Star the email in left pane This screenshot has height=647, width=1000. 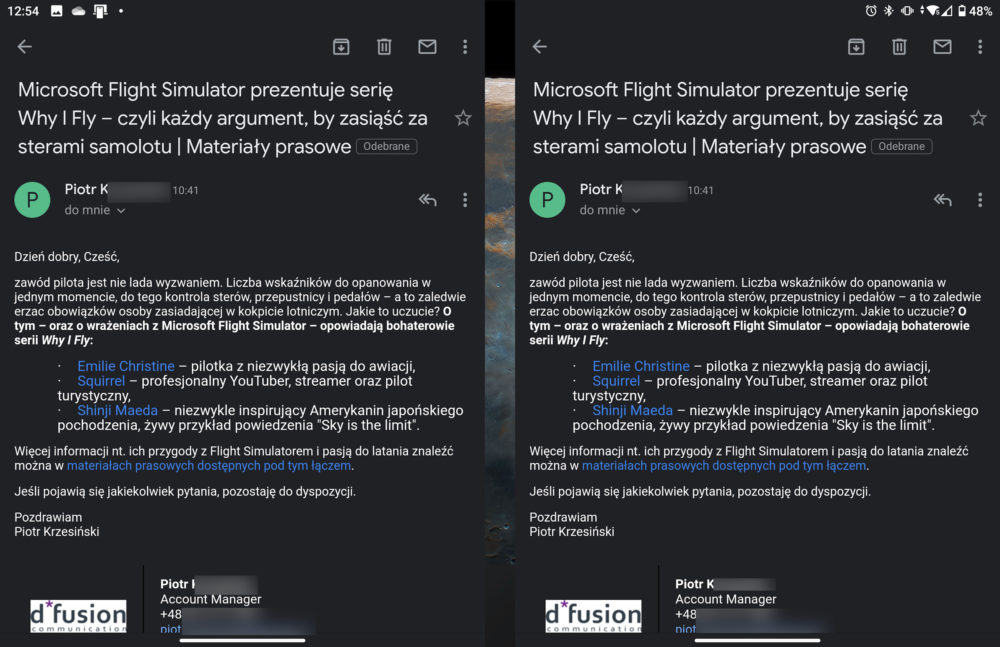[463, 118]
